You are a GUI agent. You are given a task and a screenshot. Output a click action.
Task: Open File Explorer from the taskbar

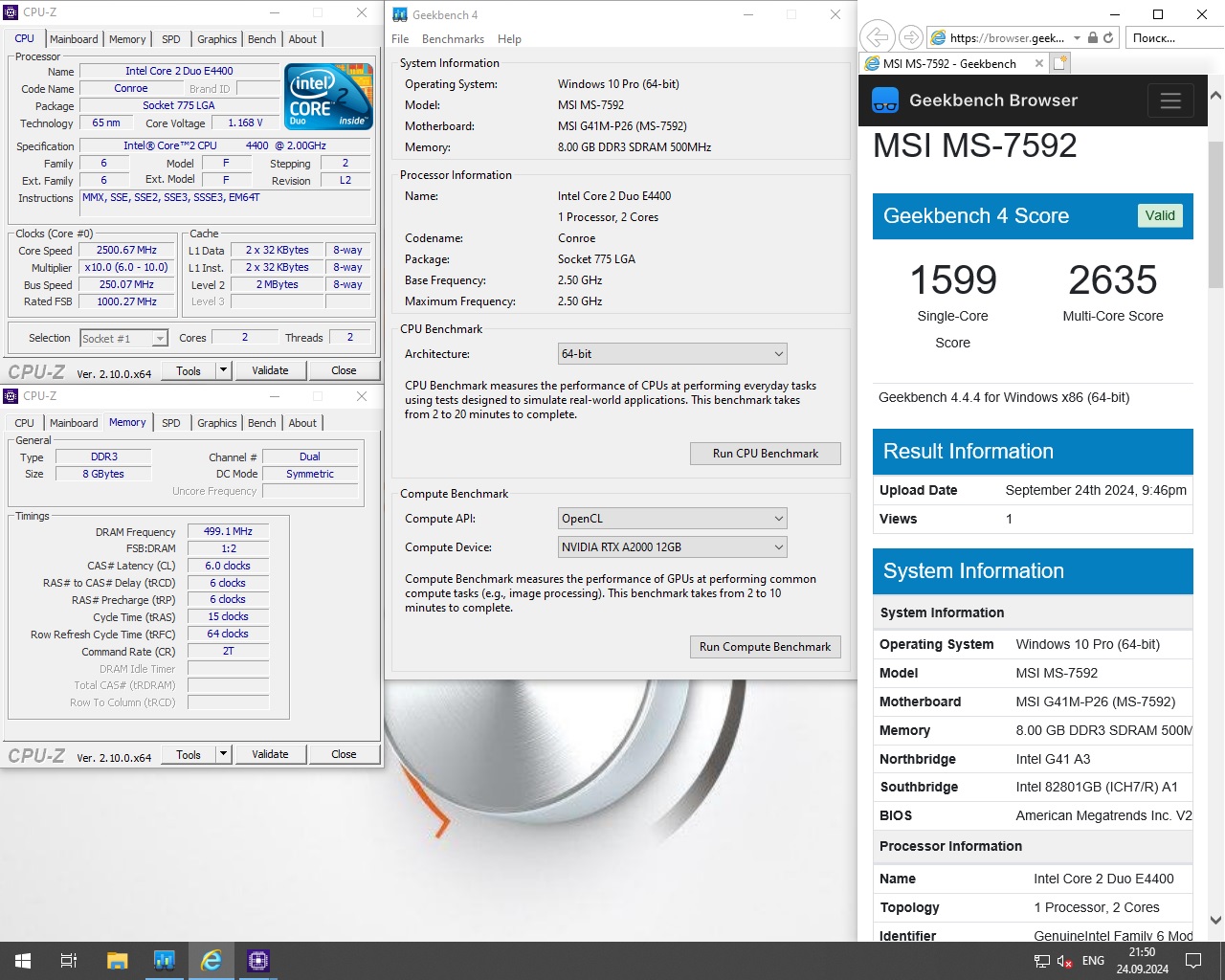(117, 961)
